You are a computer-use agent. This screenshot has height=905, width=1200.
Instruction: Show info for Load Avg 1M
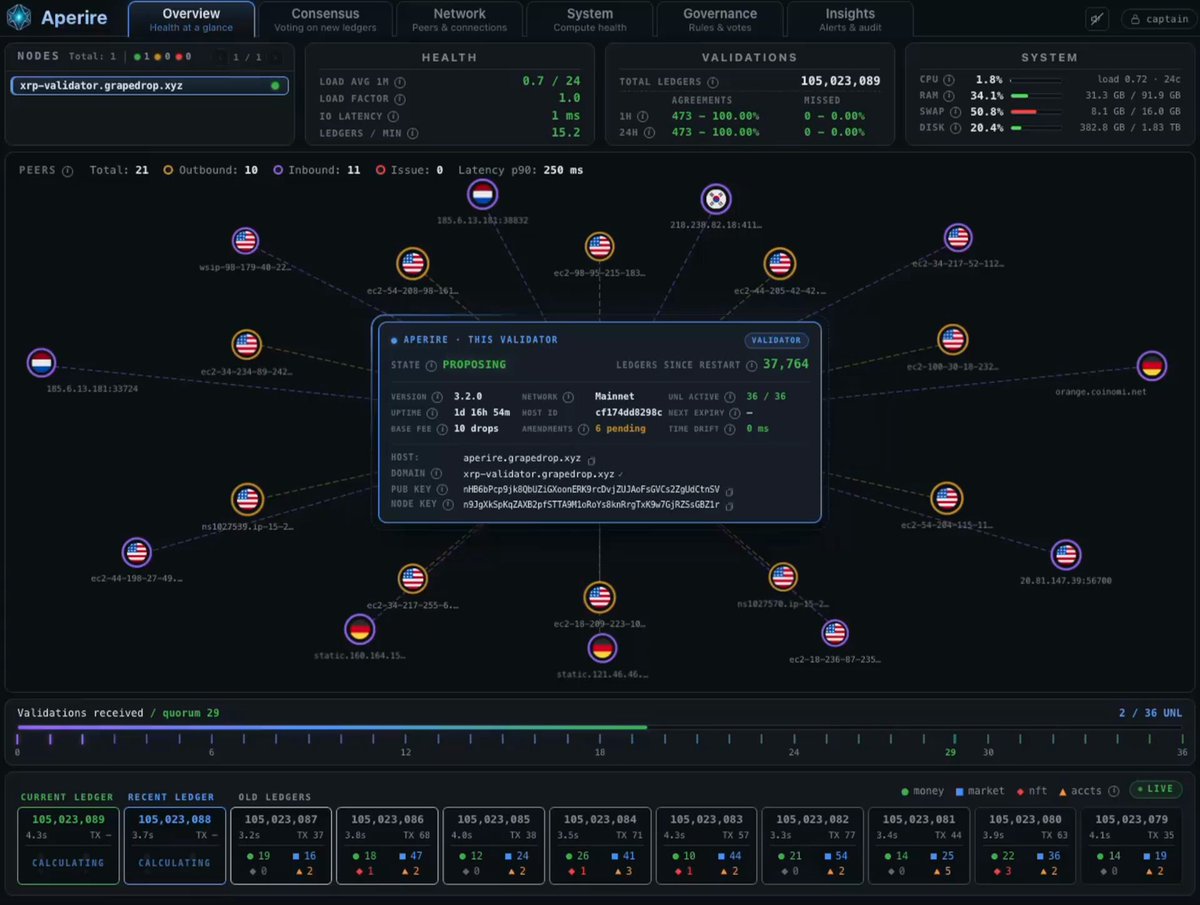coord(399,81)
